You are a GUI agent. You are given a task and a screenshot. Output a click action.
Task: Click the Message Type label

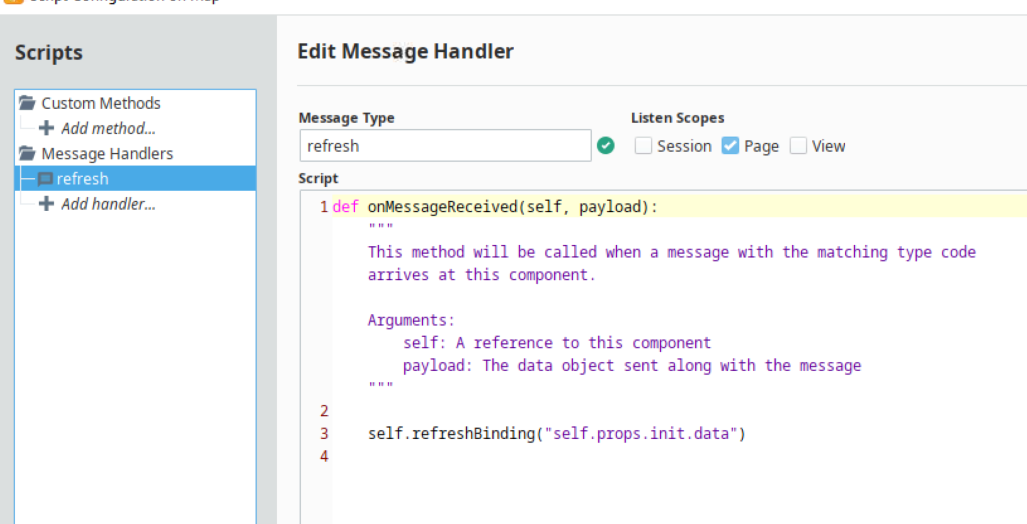[346, 118]
